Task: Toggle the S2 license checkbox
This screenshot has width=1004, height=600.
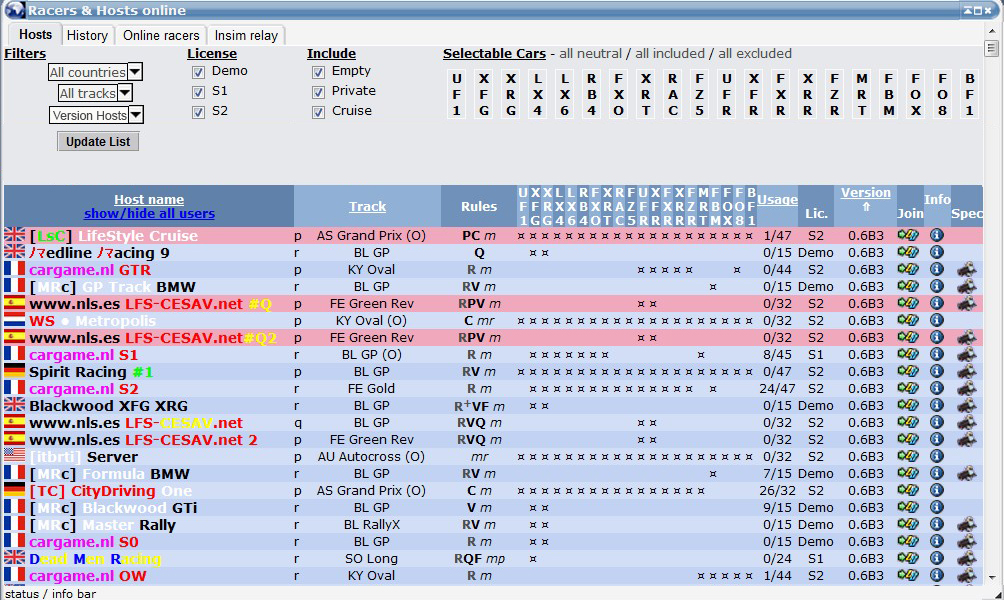Action: (x=198, y=112)
